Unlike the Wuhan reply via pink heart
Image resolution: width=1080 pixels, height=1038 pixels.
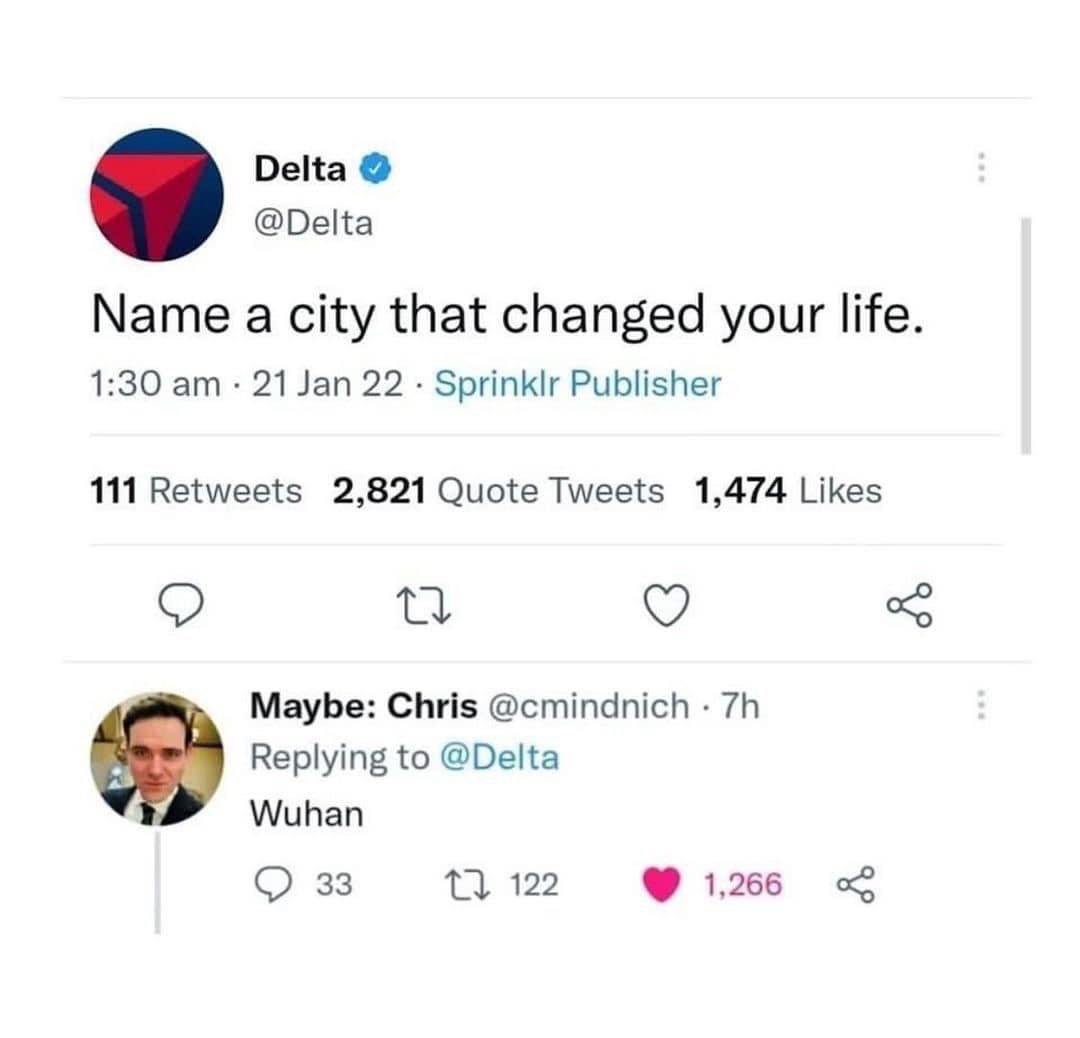[x=661, y=885]
